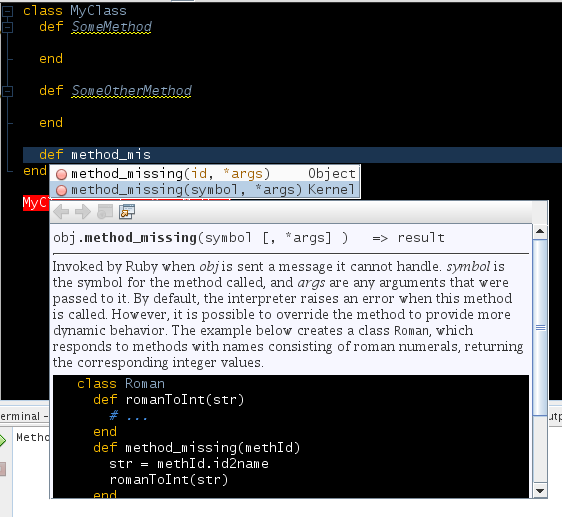Click the SomeMethod method name
This screenshot has height=517, width=562.
pos(111,27)
